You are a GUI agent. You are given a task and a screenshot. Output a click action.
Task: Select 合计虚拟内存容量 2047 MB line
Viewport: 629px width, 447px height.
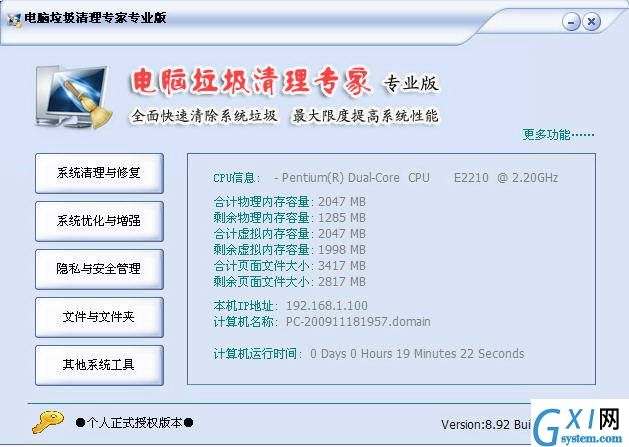click(x=289, y=234)
